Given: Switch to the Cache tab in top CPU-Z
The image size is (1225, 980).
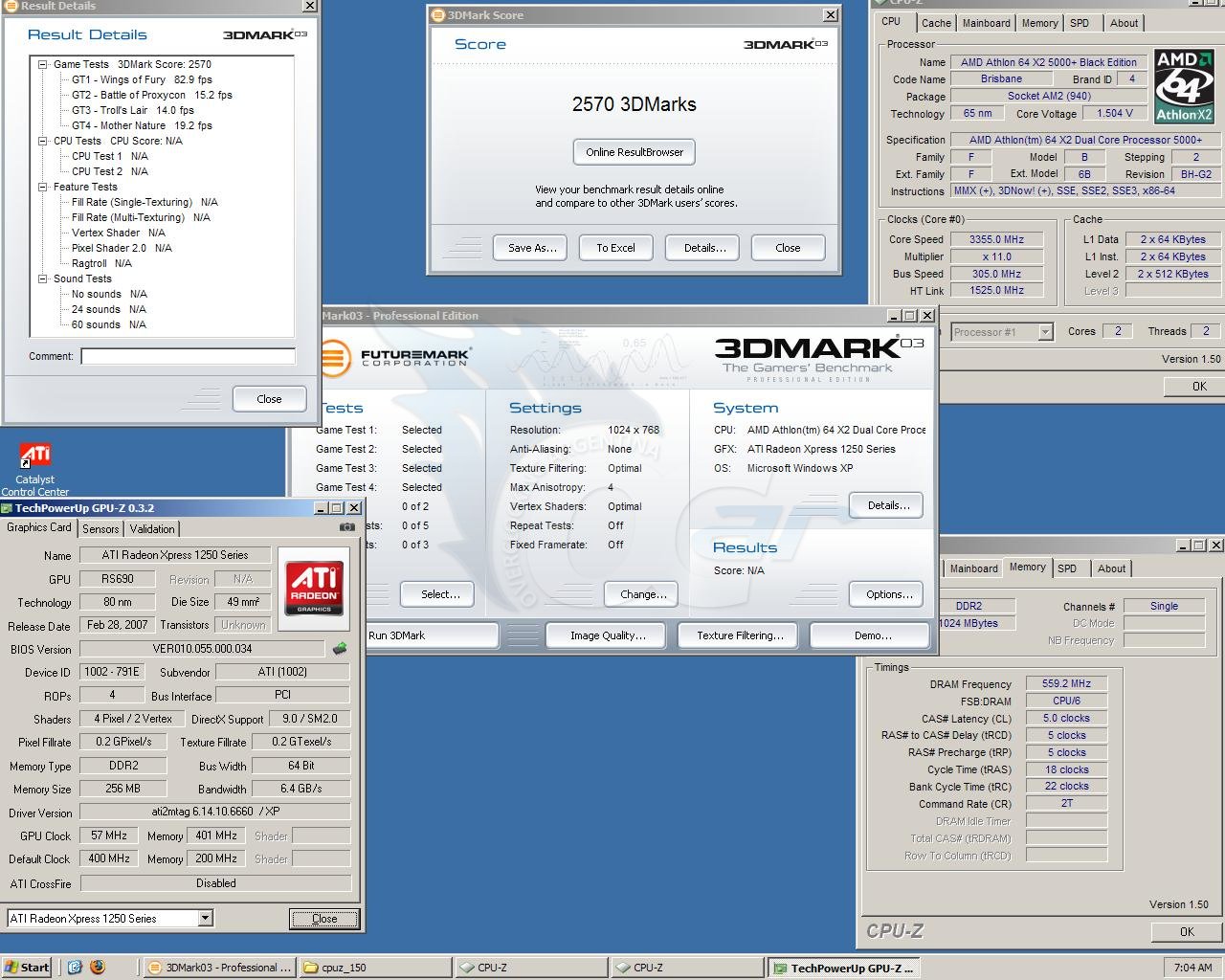Looking at the screenshot, I should coord(936,23).
